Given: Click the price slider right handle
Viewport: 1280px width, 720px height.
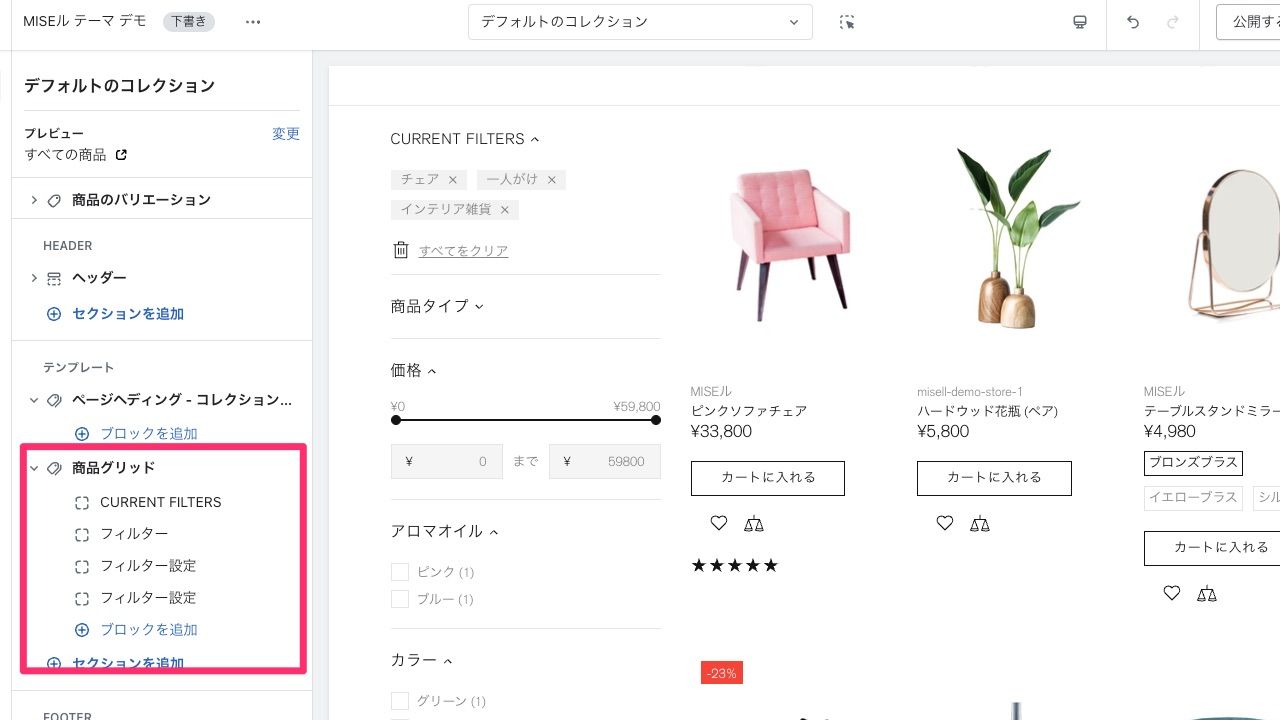Looking at the screenshot, I should (x=656, y=420).
